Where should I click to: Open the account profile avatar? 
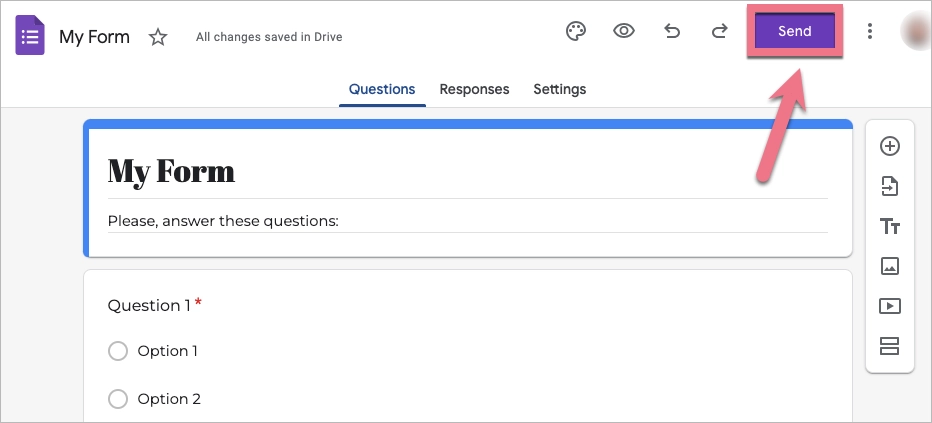tap(916, 31)
